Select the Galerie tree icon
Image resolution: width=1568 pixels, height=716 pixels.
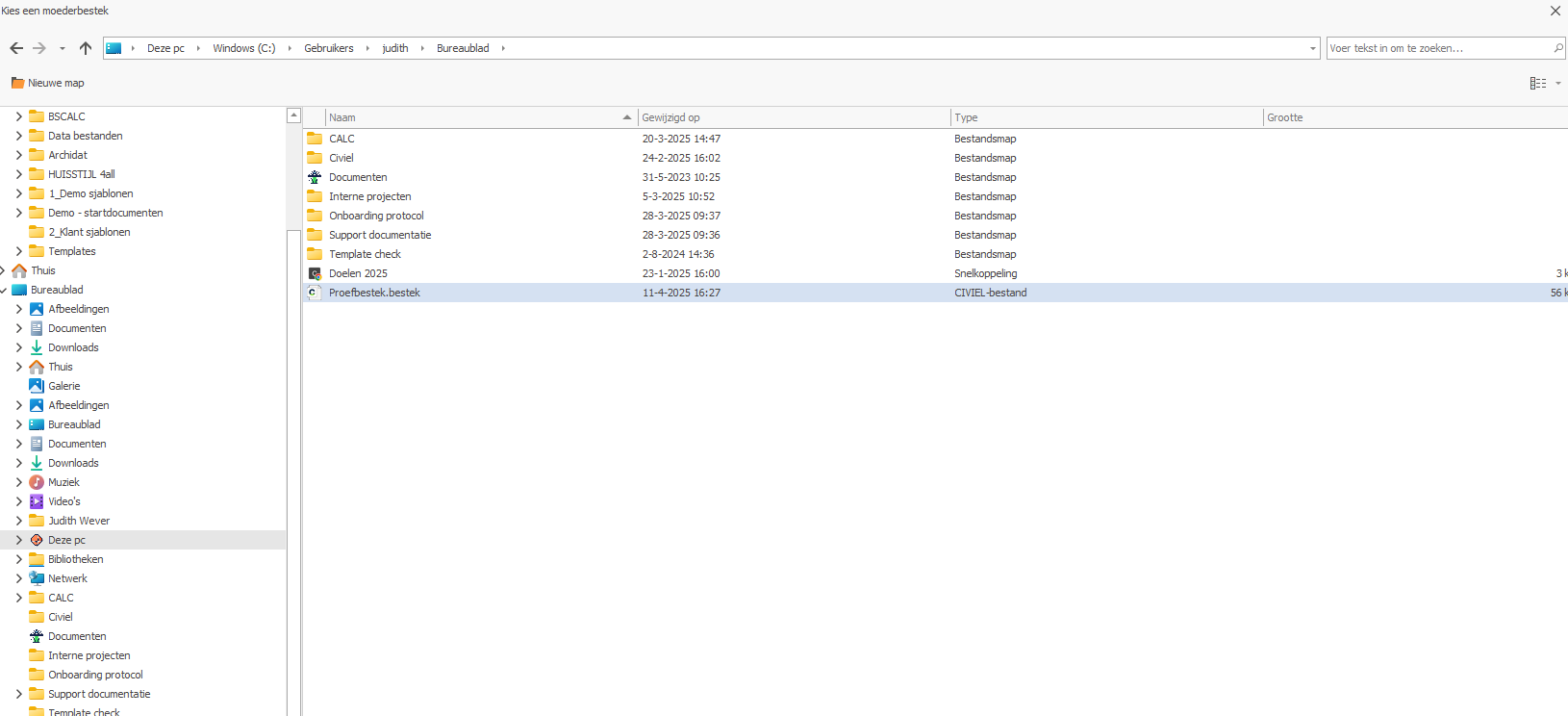pyautogui.click(x=37, y=386)
